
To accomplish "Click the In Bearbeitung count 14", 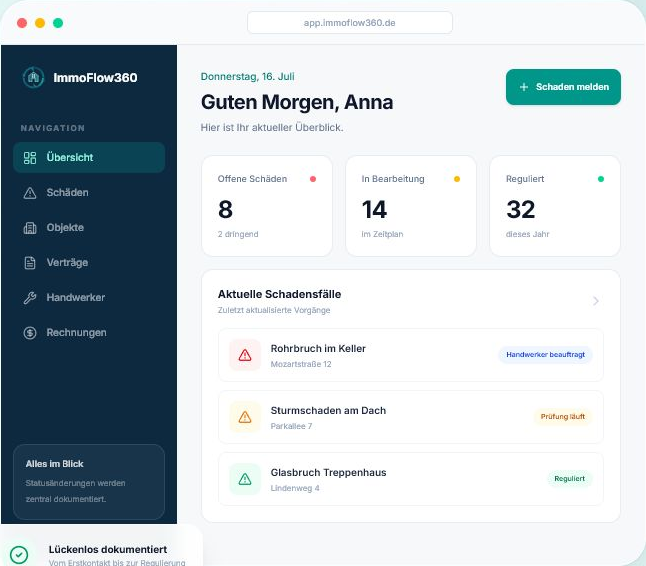I will pyautogui.click(x=374, y=209).
